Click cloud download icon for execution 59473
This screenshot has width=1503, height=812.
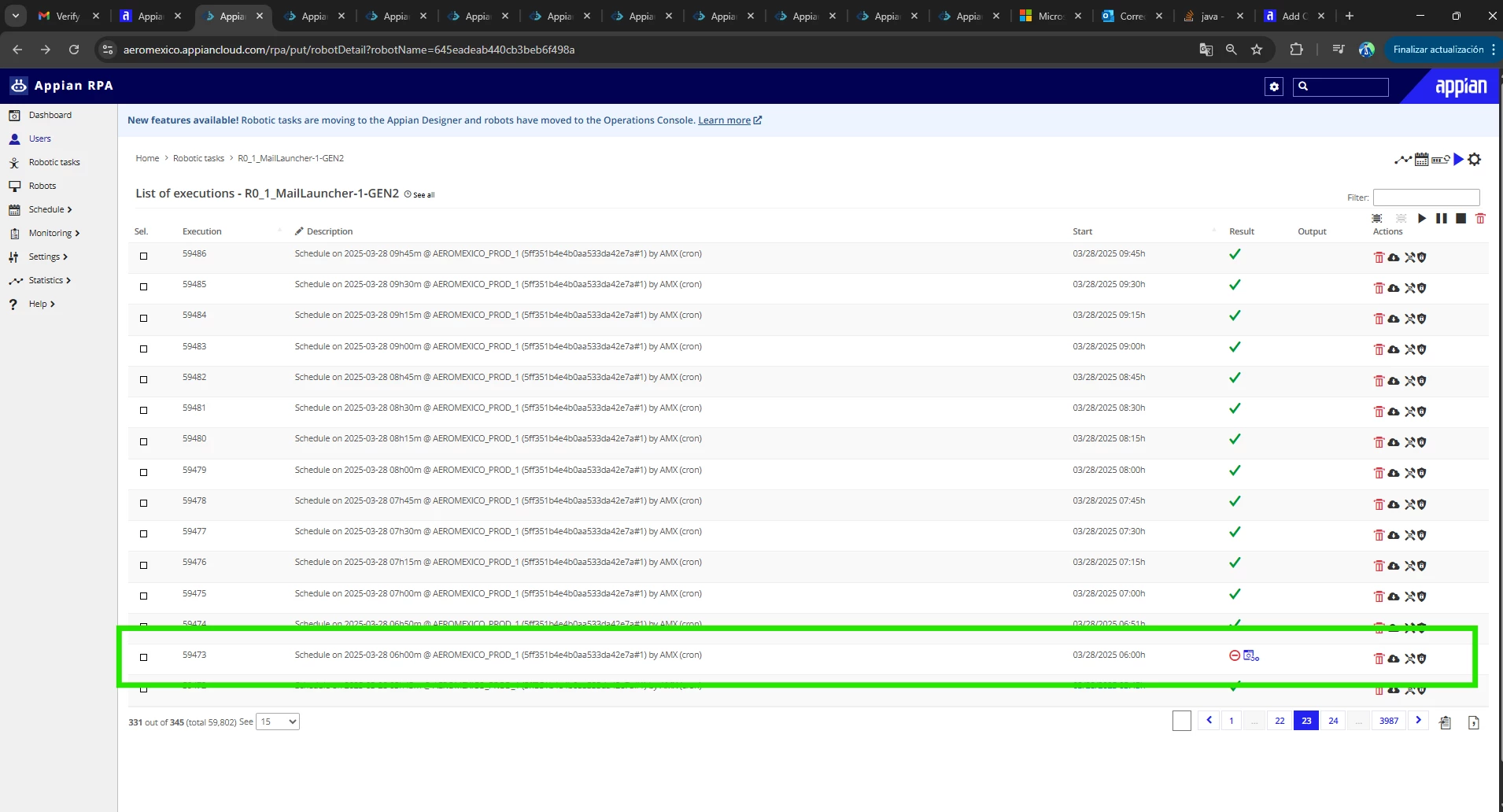(1394, 659)
